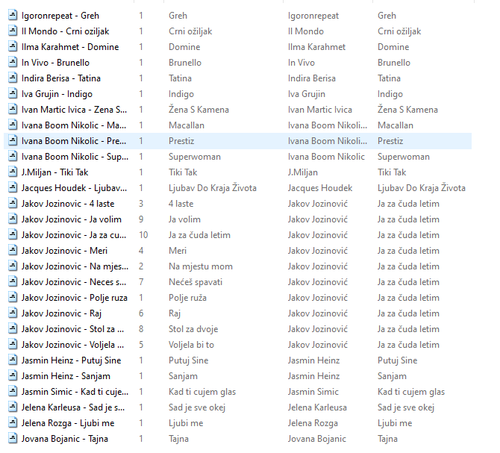Select the file icon of J.Miljan - Tiki Tak
Screen dimensions: 500x453
13,172
